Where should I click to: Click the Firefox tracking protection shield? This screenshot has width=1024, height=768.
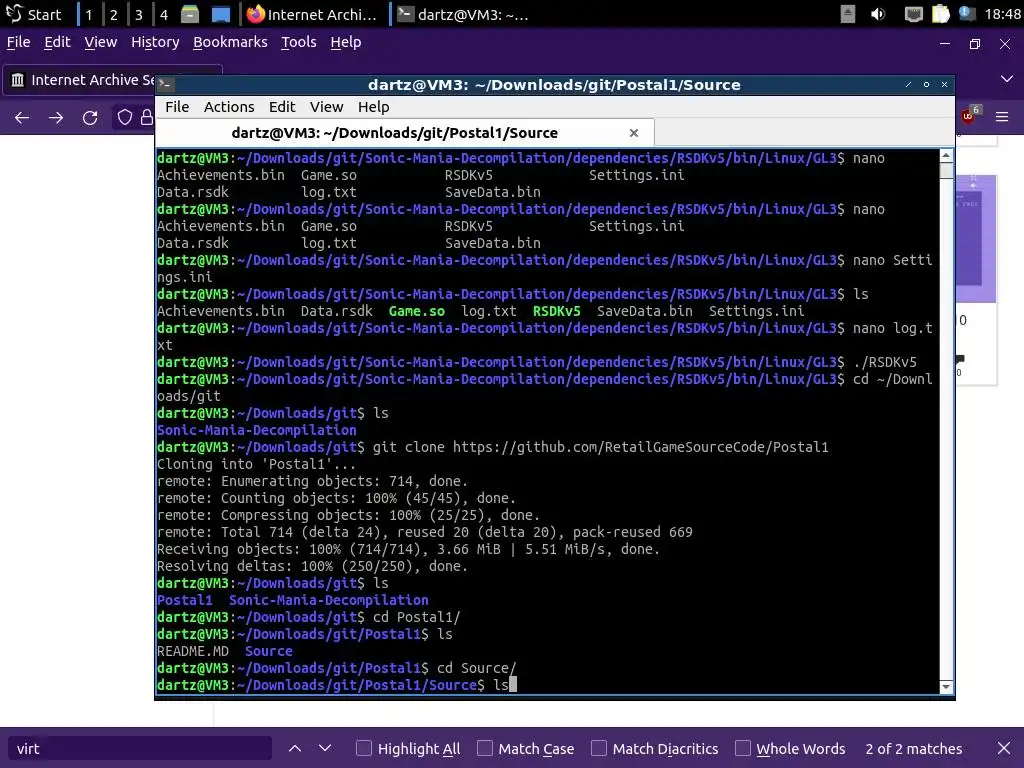coord(124,118)
